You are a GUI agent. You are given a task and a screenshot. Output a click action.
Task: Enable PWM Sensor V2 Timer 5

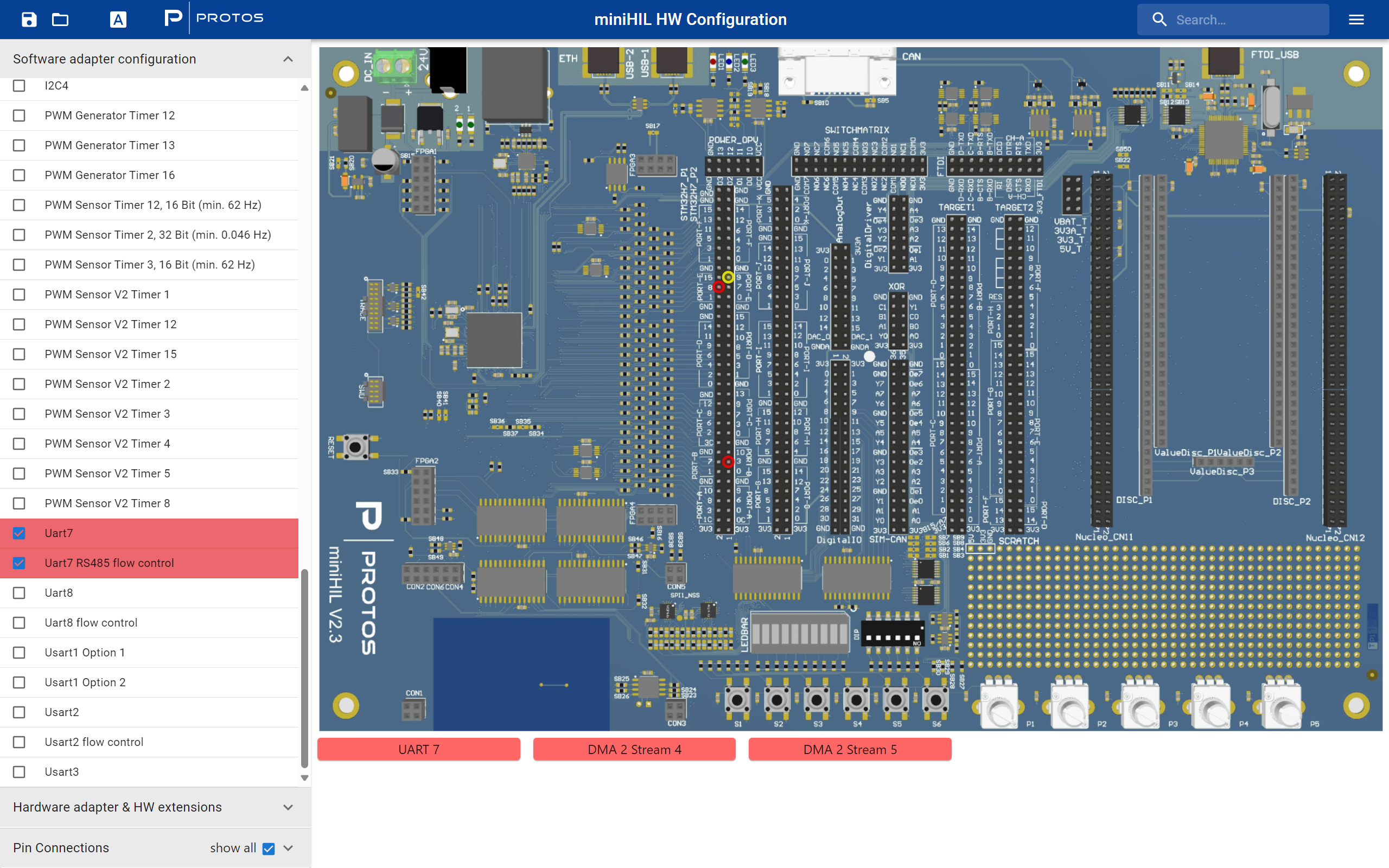(19, 474)
